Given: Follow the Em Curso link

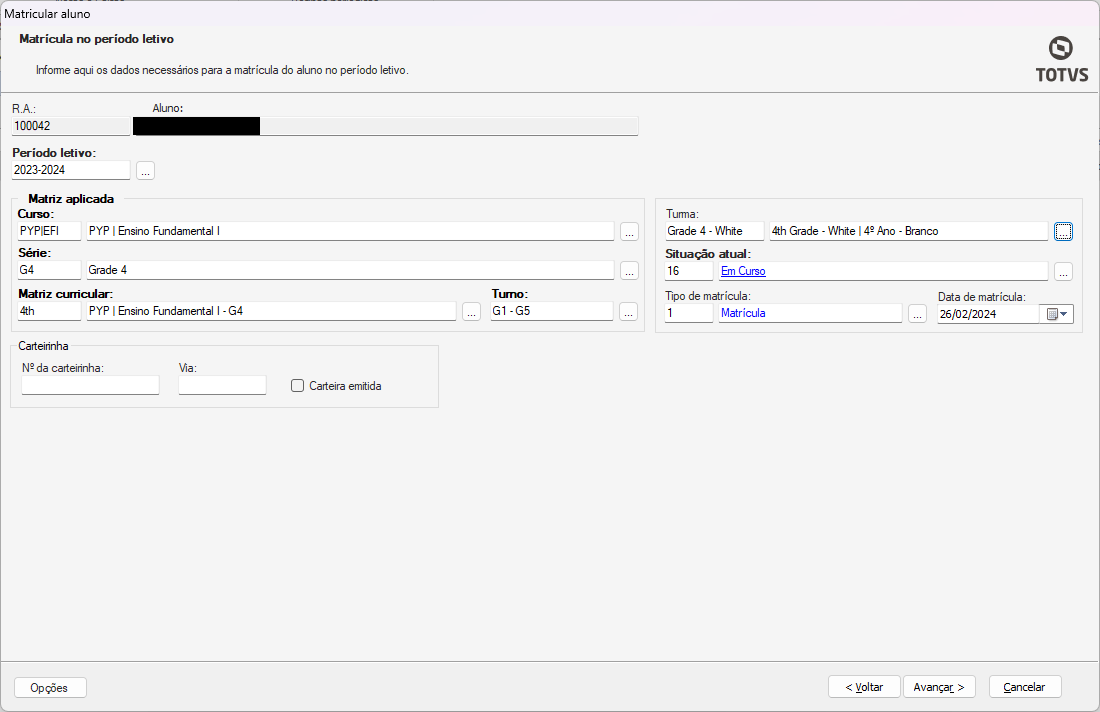Looking at the screenshot, I should click(743, 271).
